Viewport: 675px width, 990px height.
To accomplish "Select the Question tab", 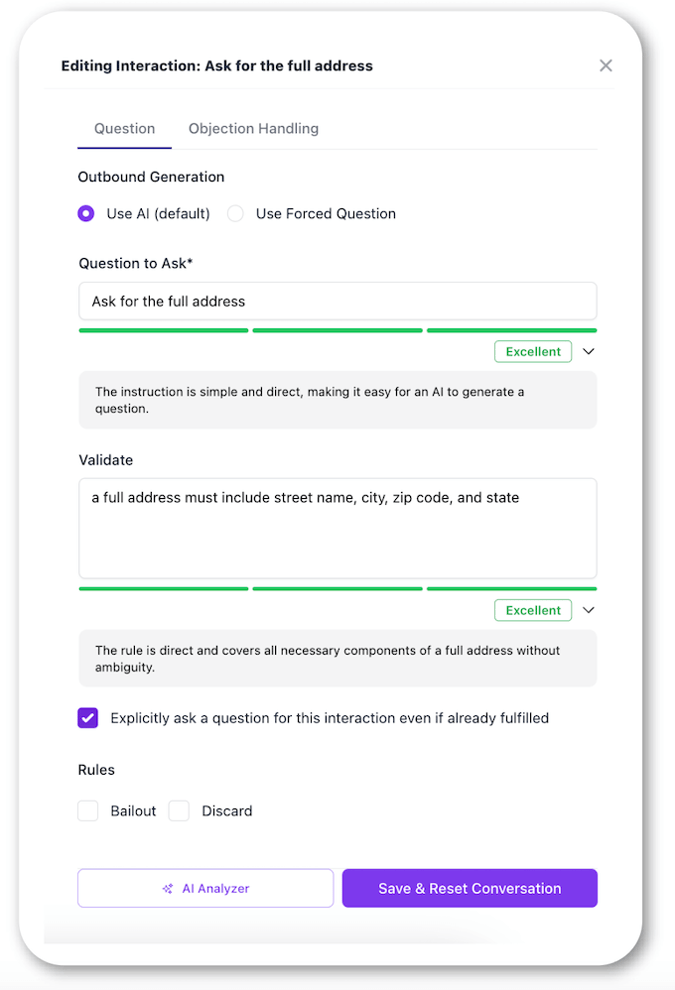I will [124, 128].
